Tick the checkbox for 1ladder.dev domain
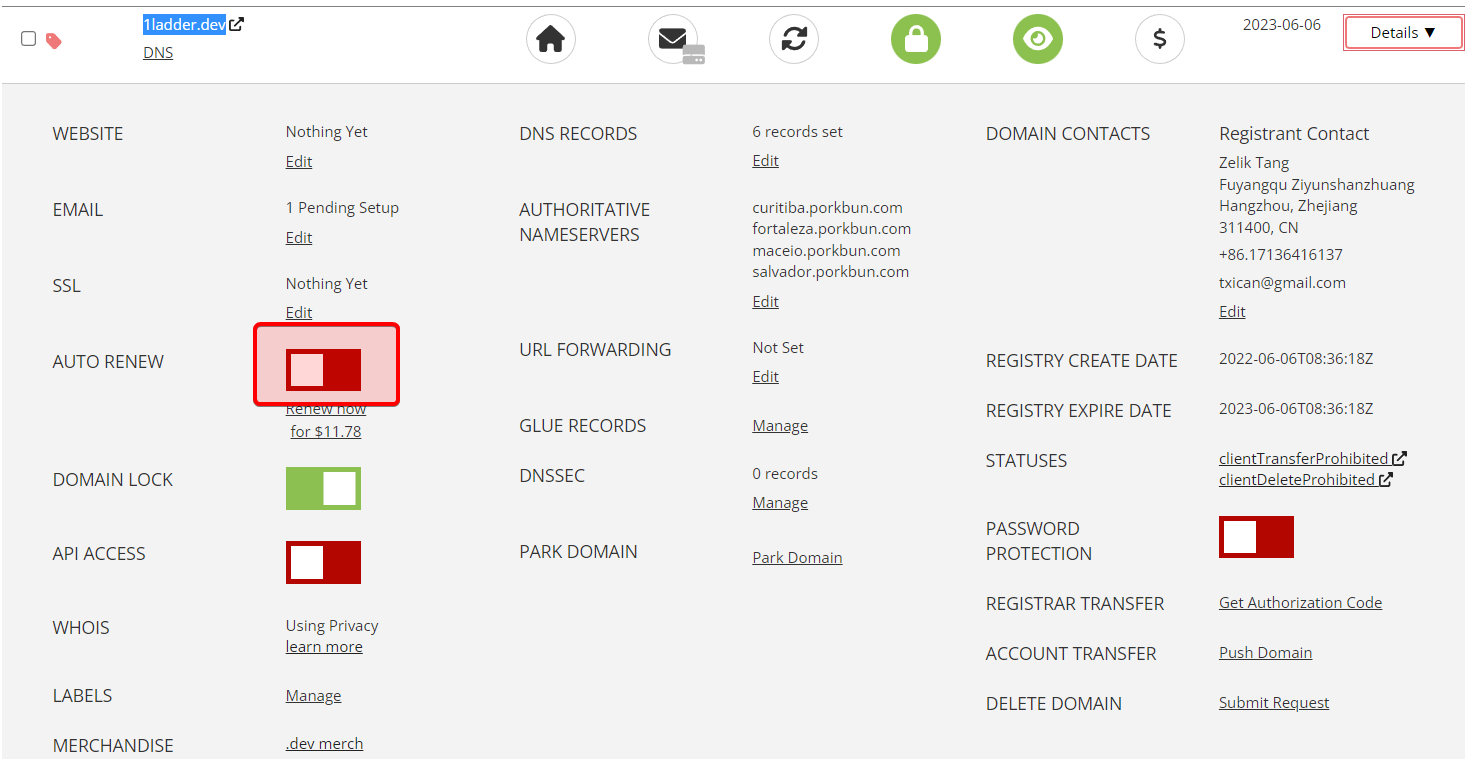The height and width of the screenshot is (759, 1478). coord(29,39)
